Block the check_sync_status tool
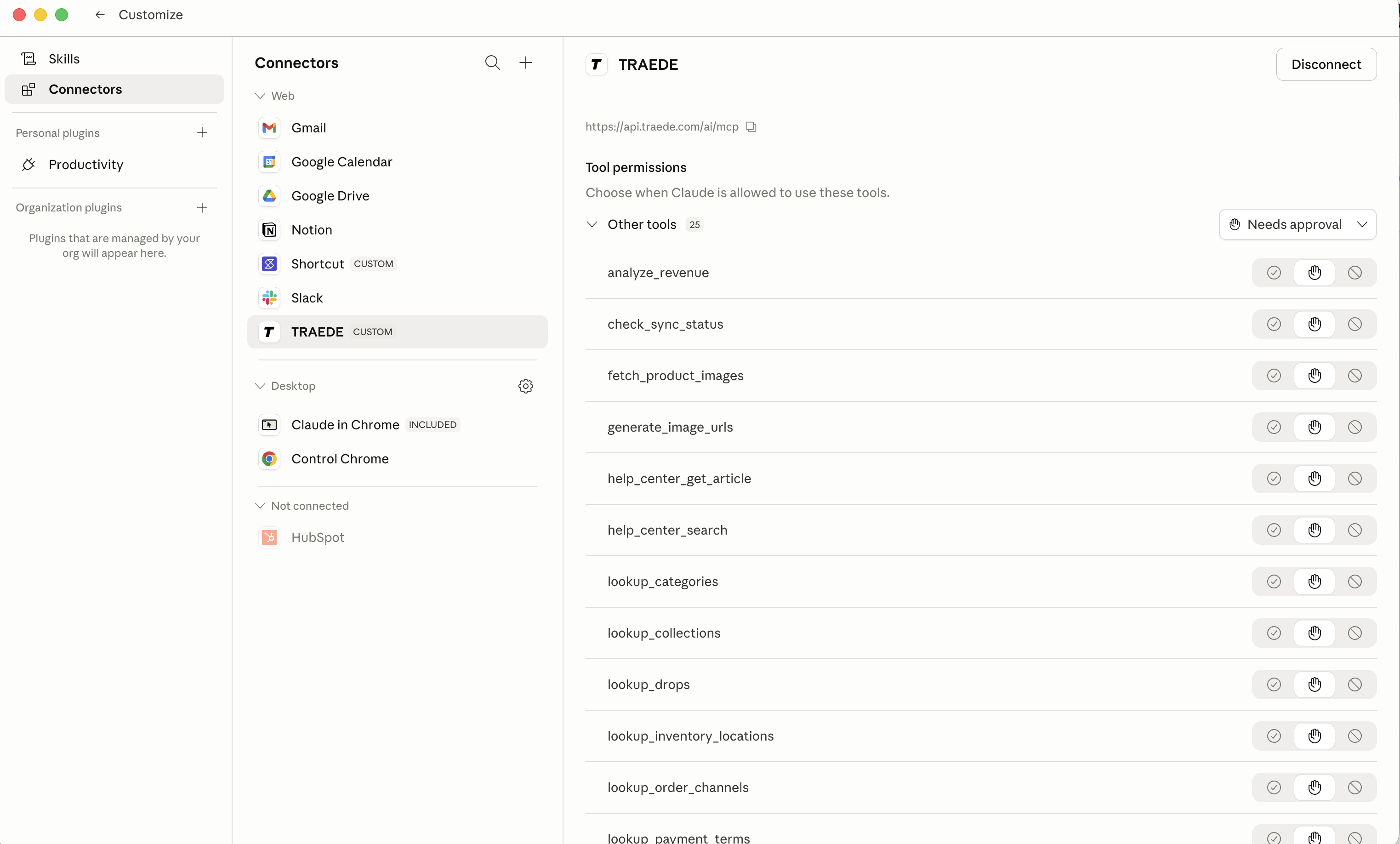Viewport: 1400px width, 844px height. click(x=1354, y=324)
